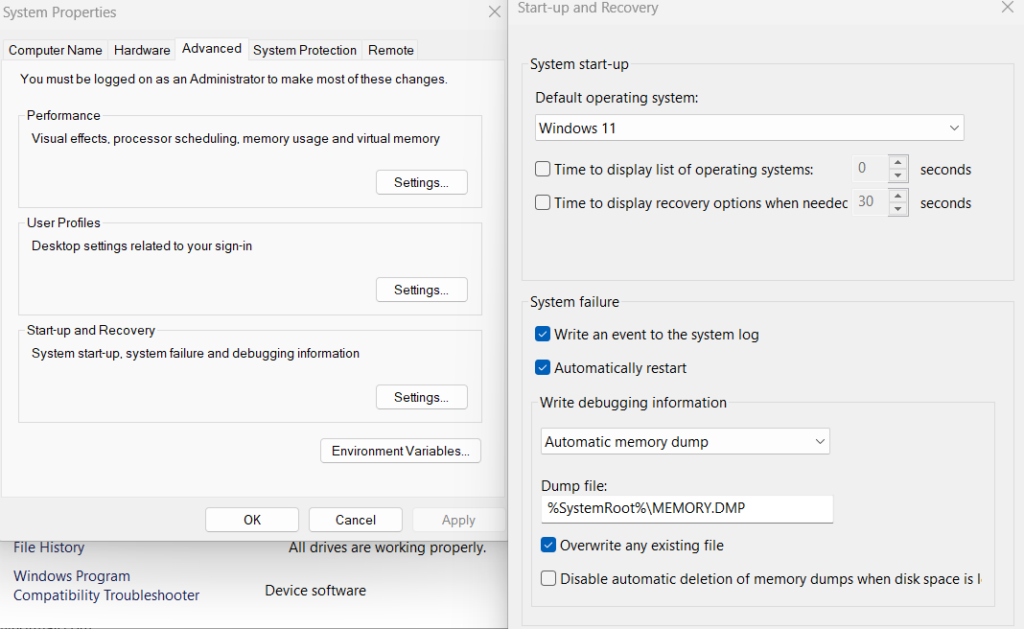The image size is (1024, 629).
Task: Enable time to display recovery options
Action: coord(542,203)
